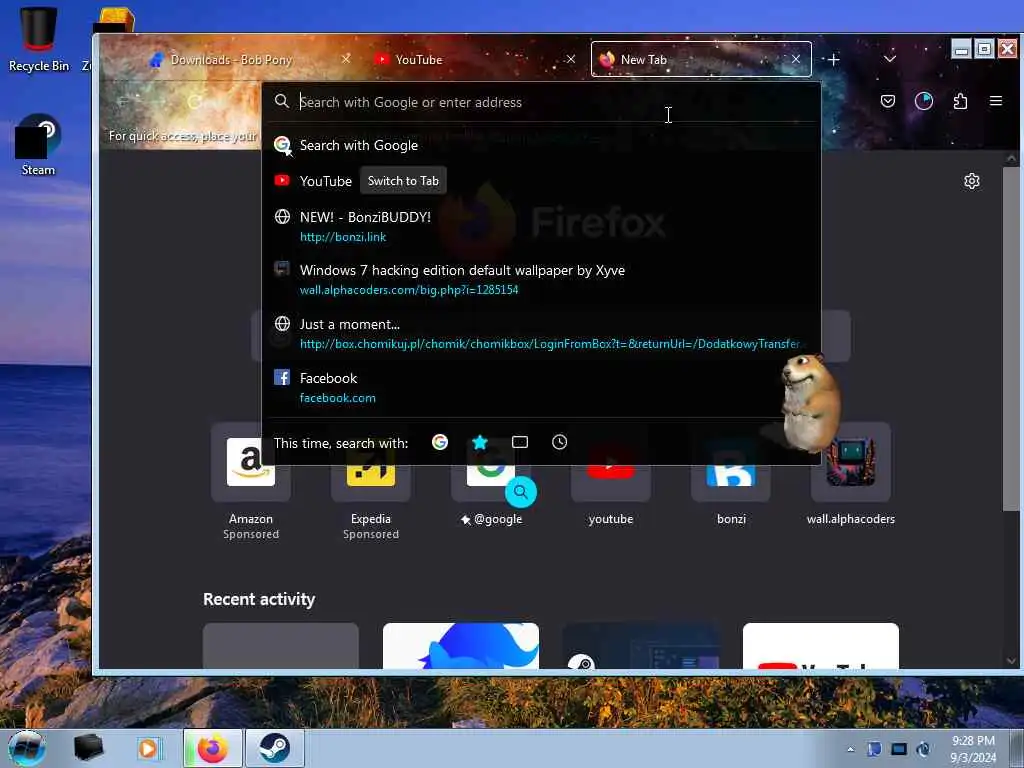Click the search magnifier in address bar
The height and width of the screenshot is (768, 1024).
pos(281,101)
